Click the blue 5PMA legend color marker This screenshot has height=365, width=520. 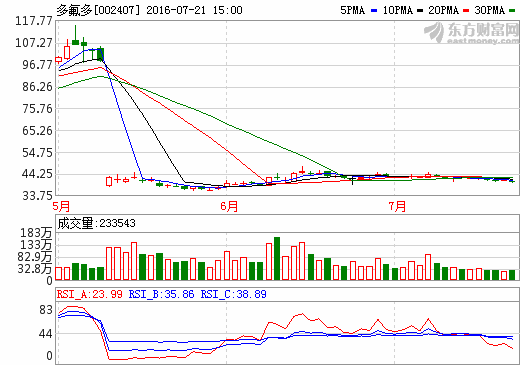coord(374,11)
